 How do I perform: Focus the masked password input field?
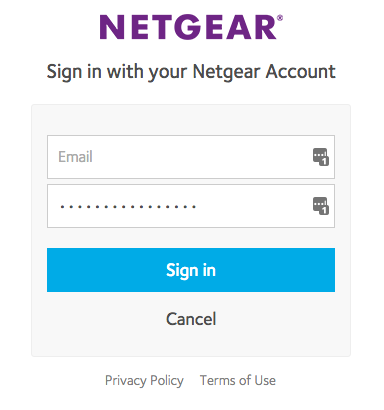[191, 206]
